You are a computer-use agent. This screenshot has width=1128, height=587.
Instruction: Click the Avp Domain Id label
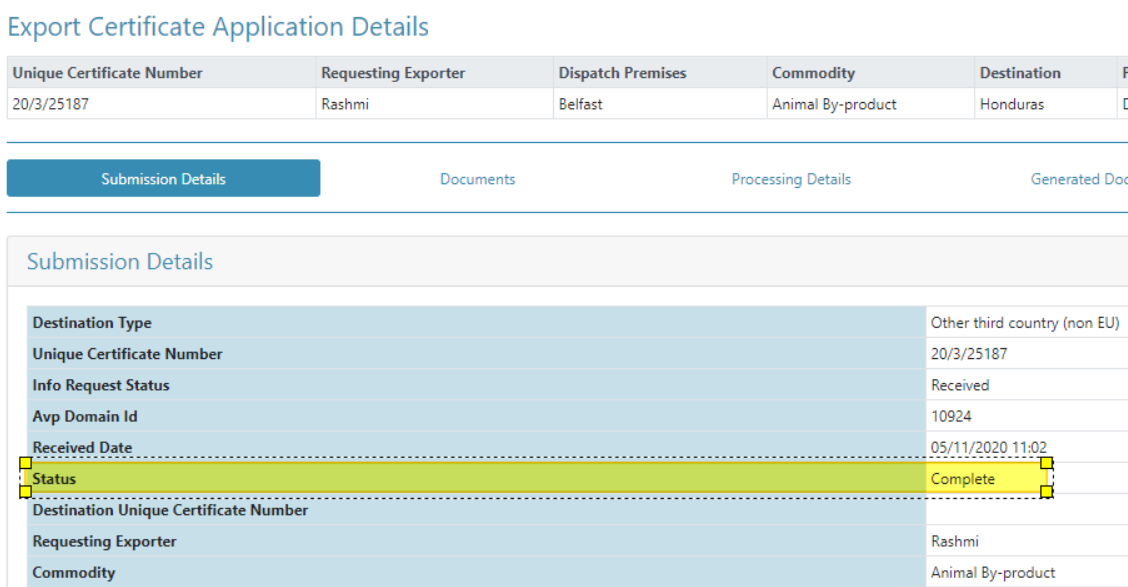tap(85, 416)
